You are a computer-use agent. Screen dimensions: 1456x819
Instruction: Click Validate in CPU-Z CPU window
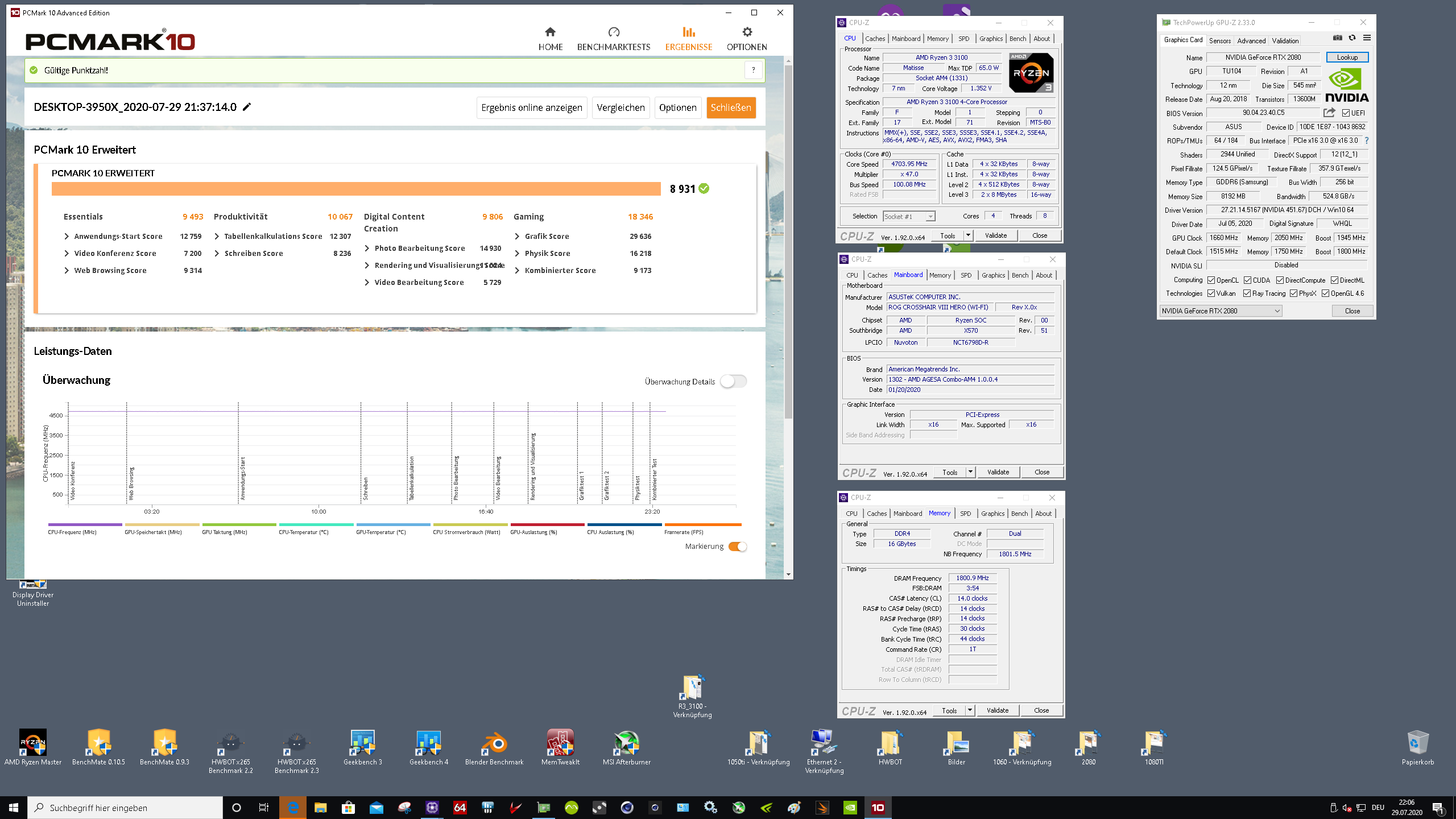(996, 235)
